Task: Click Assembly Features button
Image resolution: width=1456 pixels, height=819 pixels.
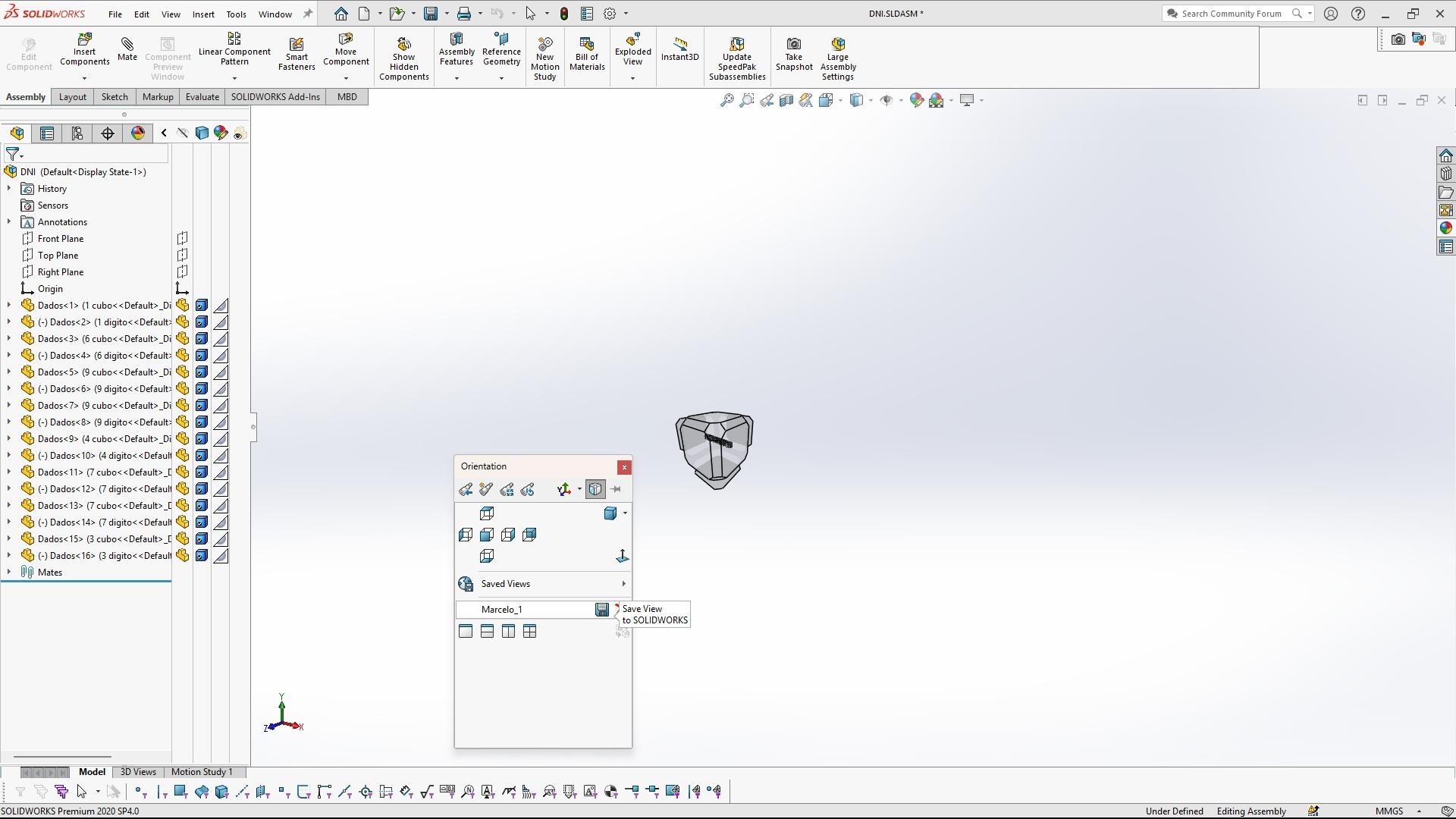Action: pos(457,49)
